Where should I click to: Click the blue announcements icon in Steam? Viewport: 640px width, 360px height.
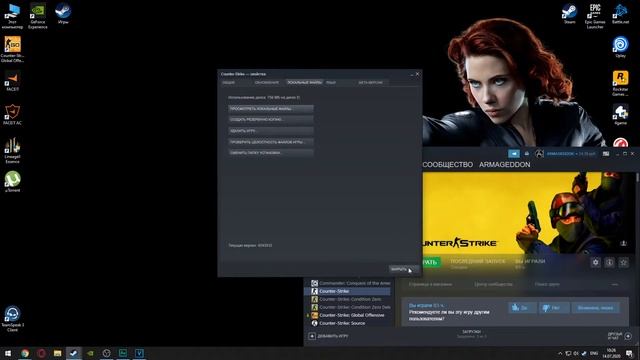tap(514, 153)
